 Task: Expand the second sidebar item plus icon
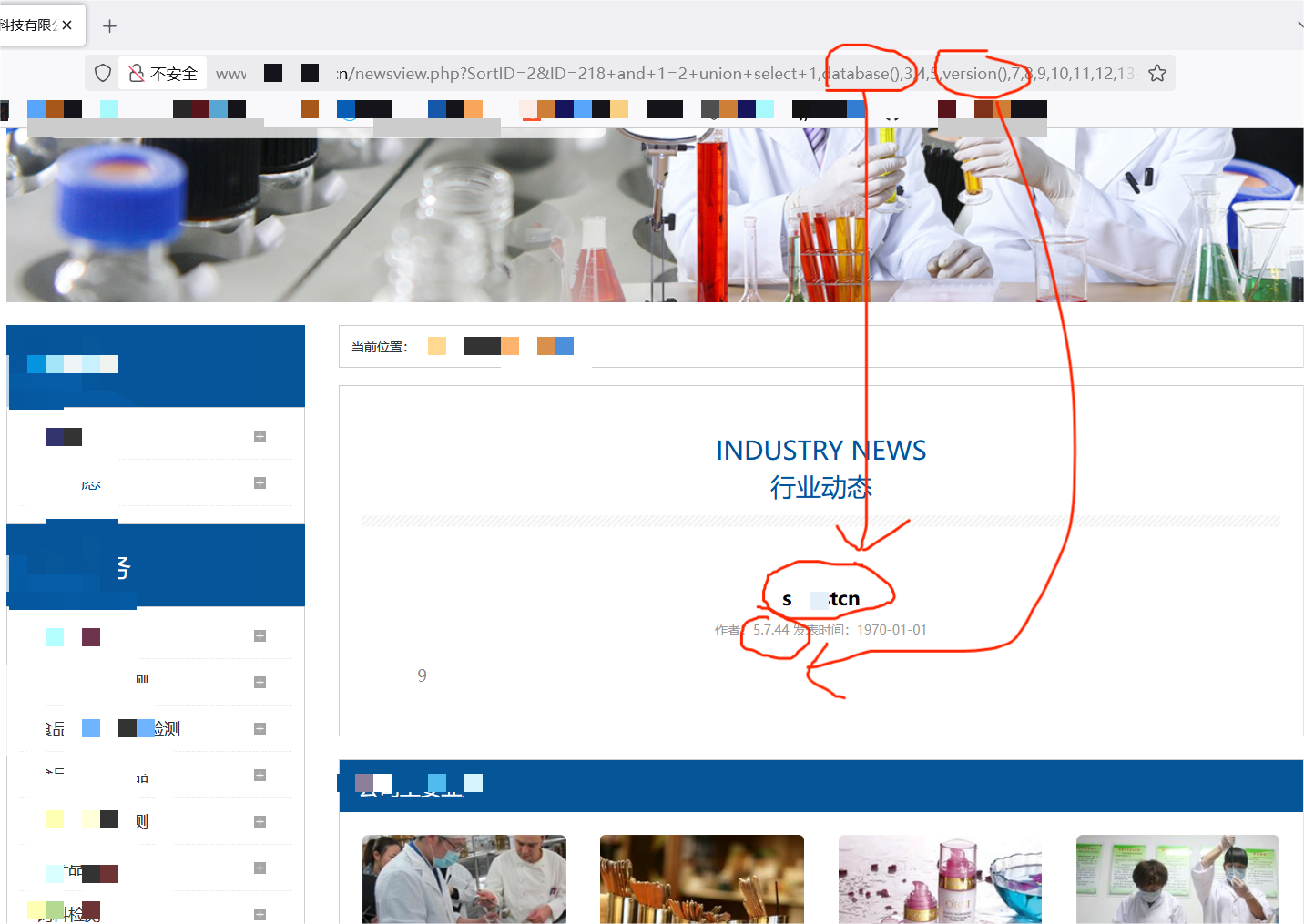(260, 482)
